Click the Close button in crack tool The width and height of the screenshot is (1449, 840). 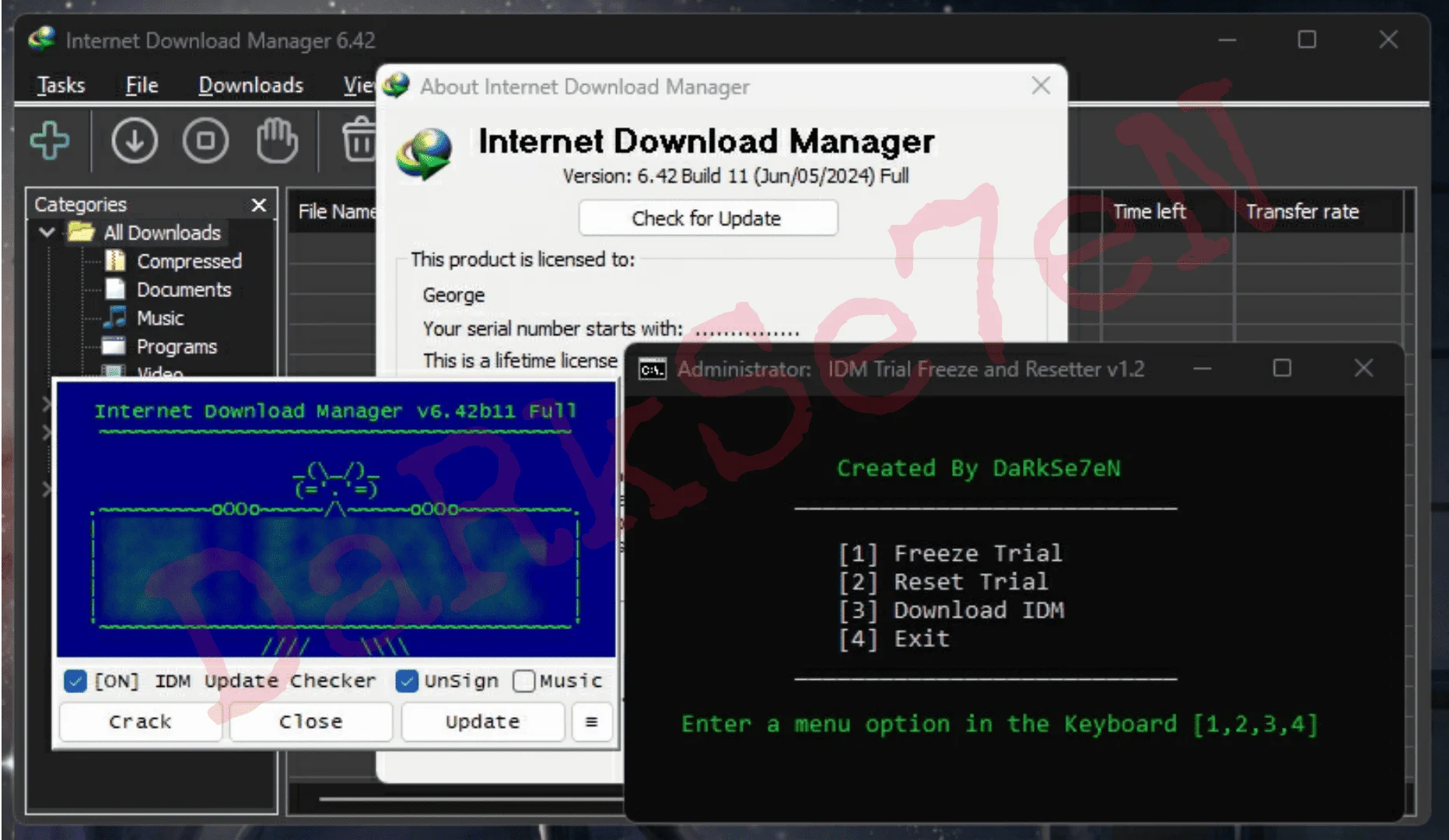(x=311, y=722)
